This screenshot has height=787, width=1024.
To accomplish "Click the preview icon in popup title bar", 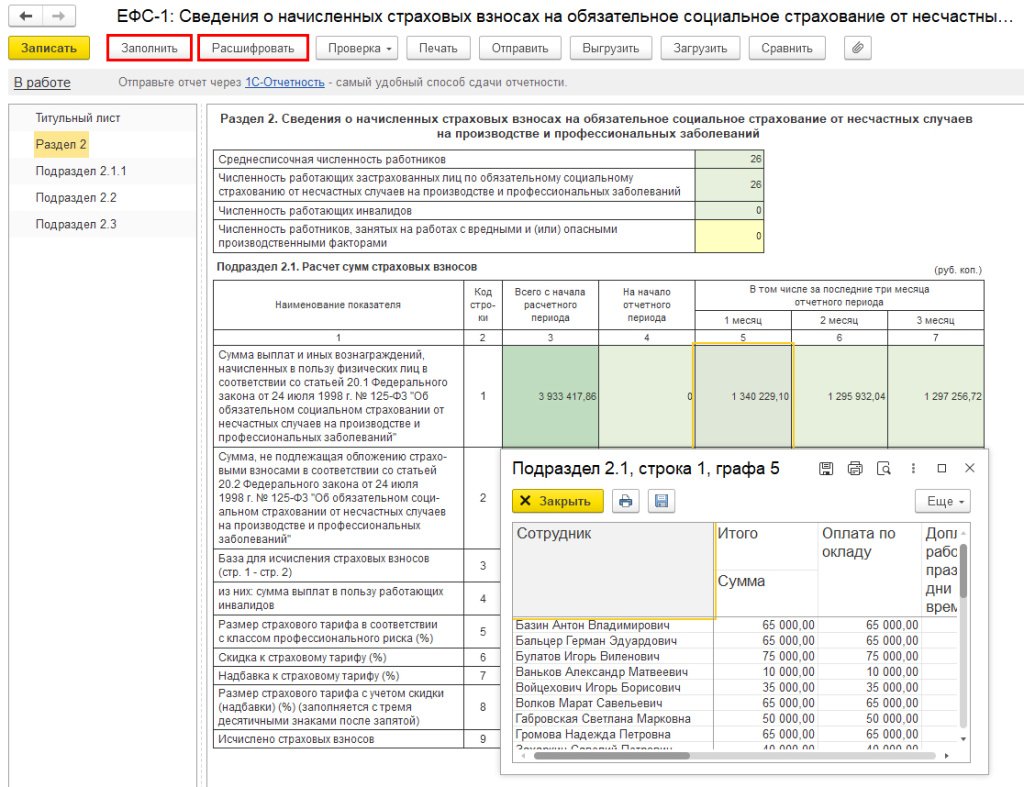I will pos(883,468).
